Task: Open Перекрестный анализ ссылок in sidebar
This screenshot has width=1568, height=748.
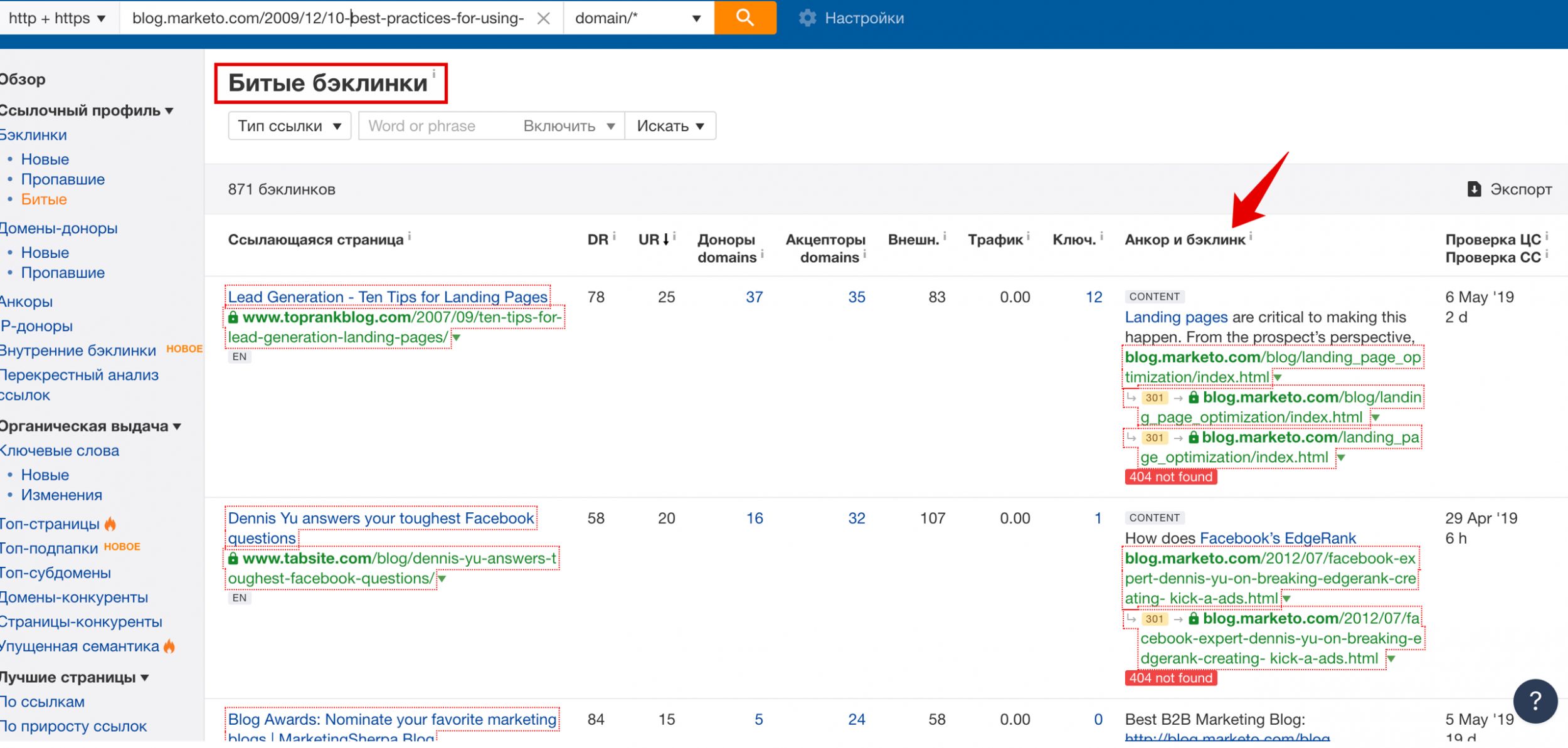Action: [x=79, y=385]
